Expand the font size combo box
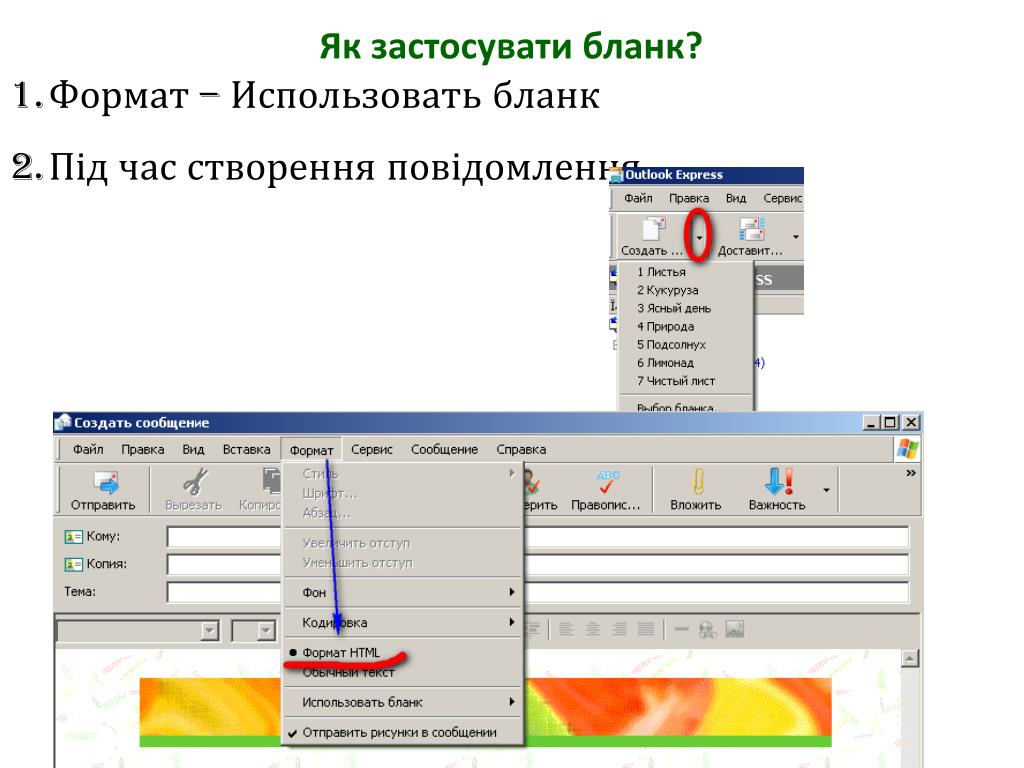This screenshot has height=768, width=1024. [266, 631]
